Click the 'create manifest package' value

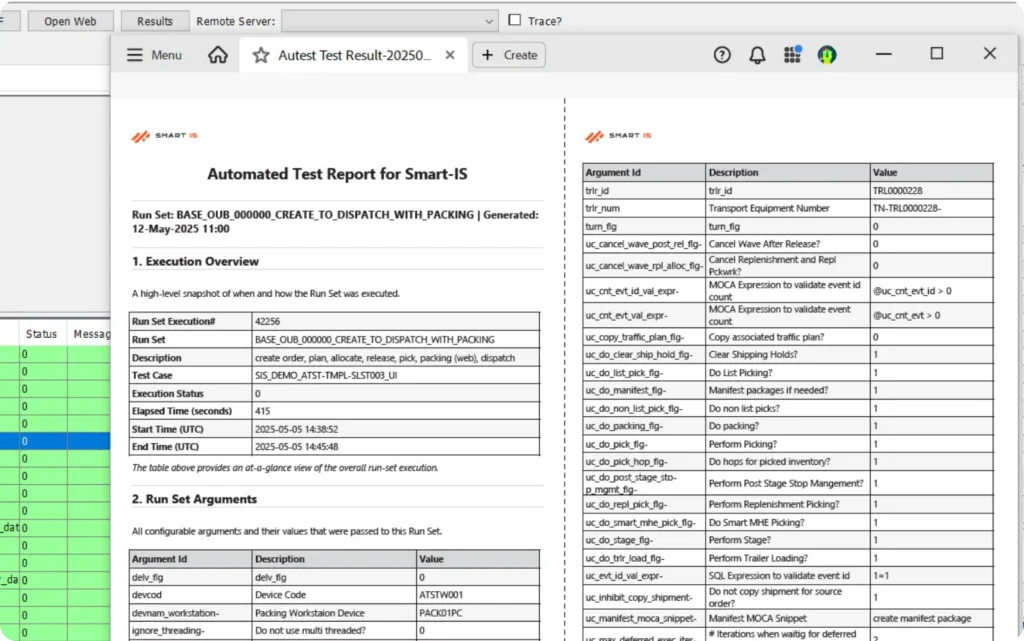[x=921, y=618]
